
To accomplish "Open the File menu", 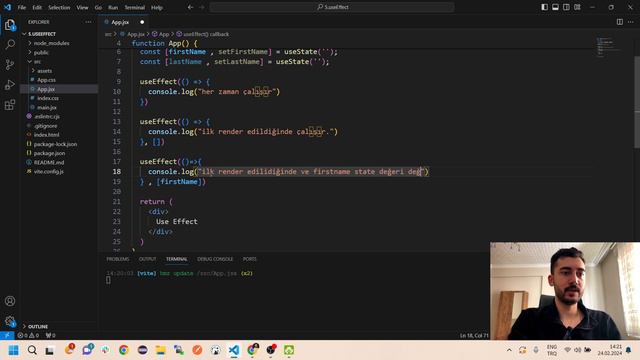I will tap(22, 7).
